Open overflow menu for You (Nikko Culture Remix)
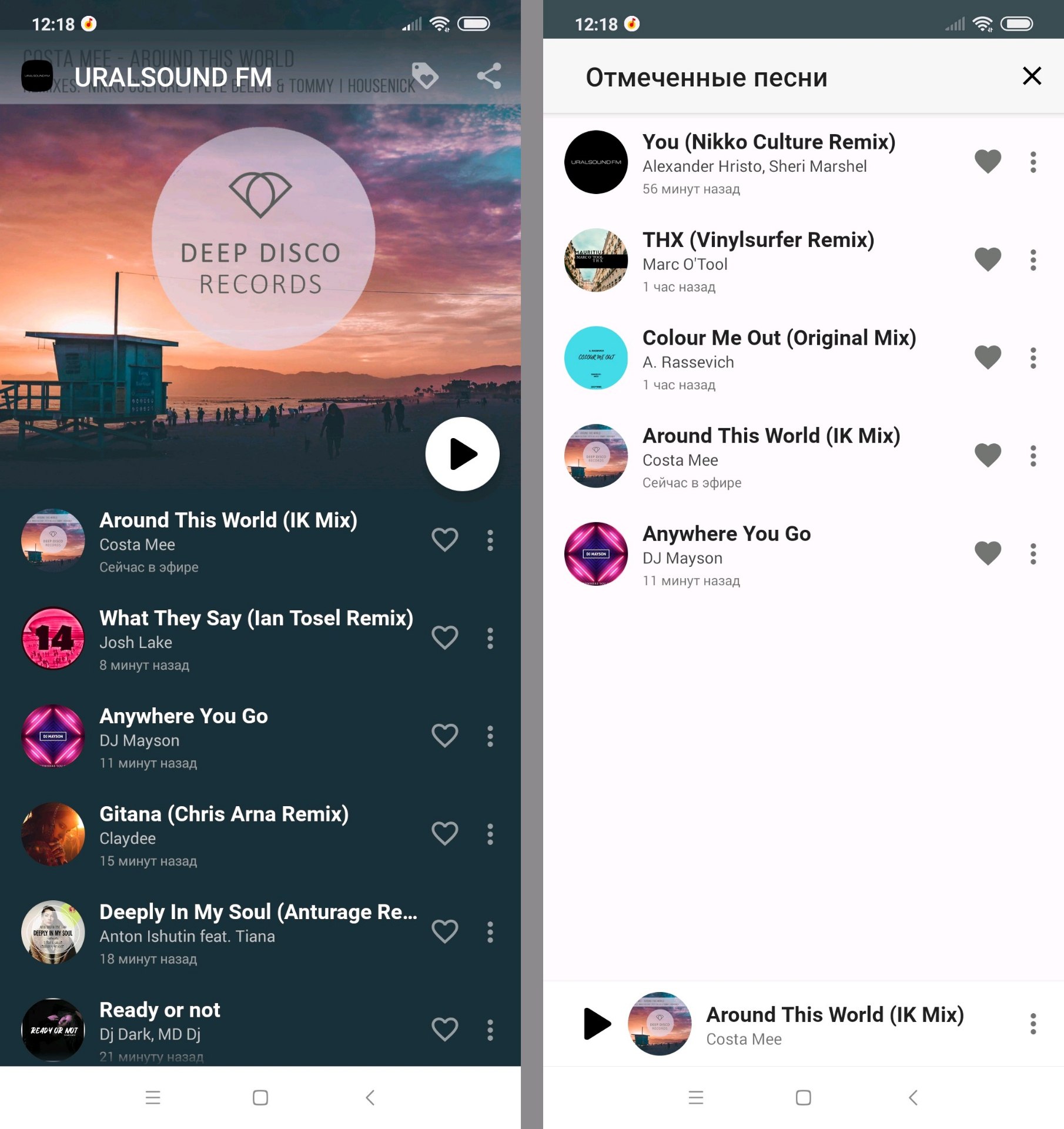This screenshot has width=1064, height=1129. [x=1033, y=162]
